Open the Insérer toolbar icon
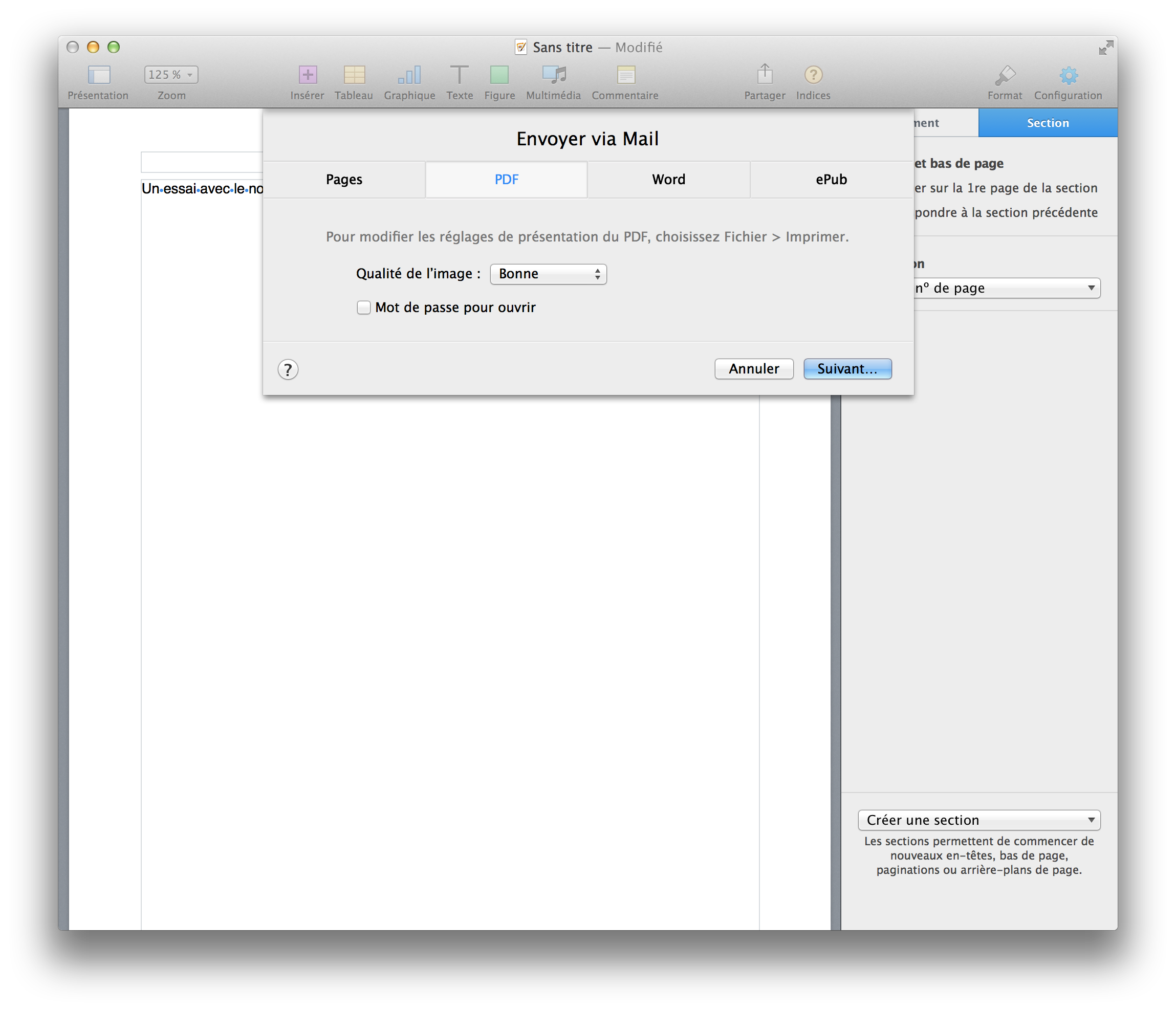Screen dimensions: 1176x1011 coord(308,75)
